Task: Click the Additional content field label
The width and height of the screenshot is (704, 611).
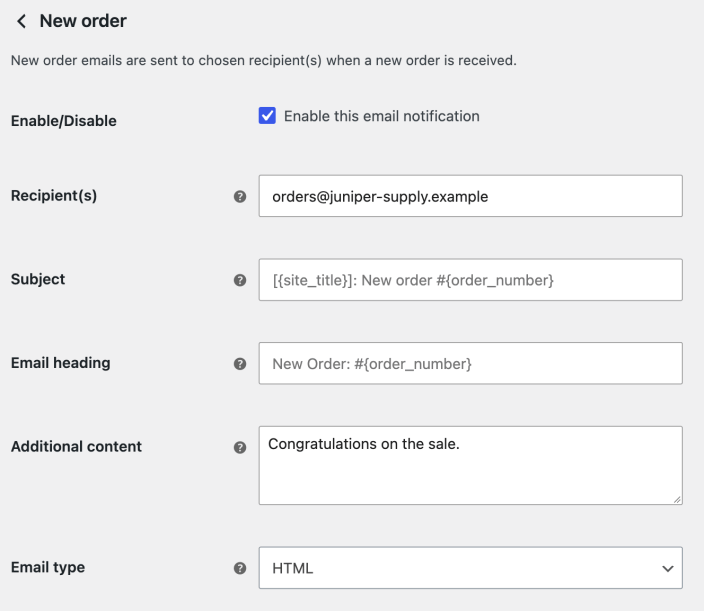Action: click(x=76, y=446)
